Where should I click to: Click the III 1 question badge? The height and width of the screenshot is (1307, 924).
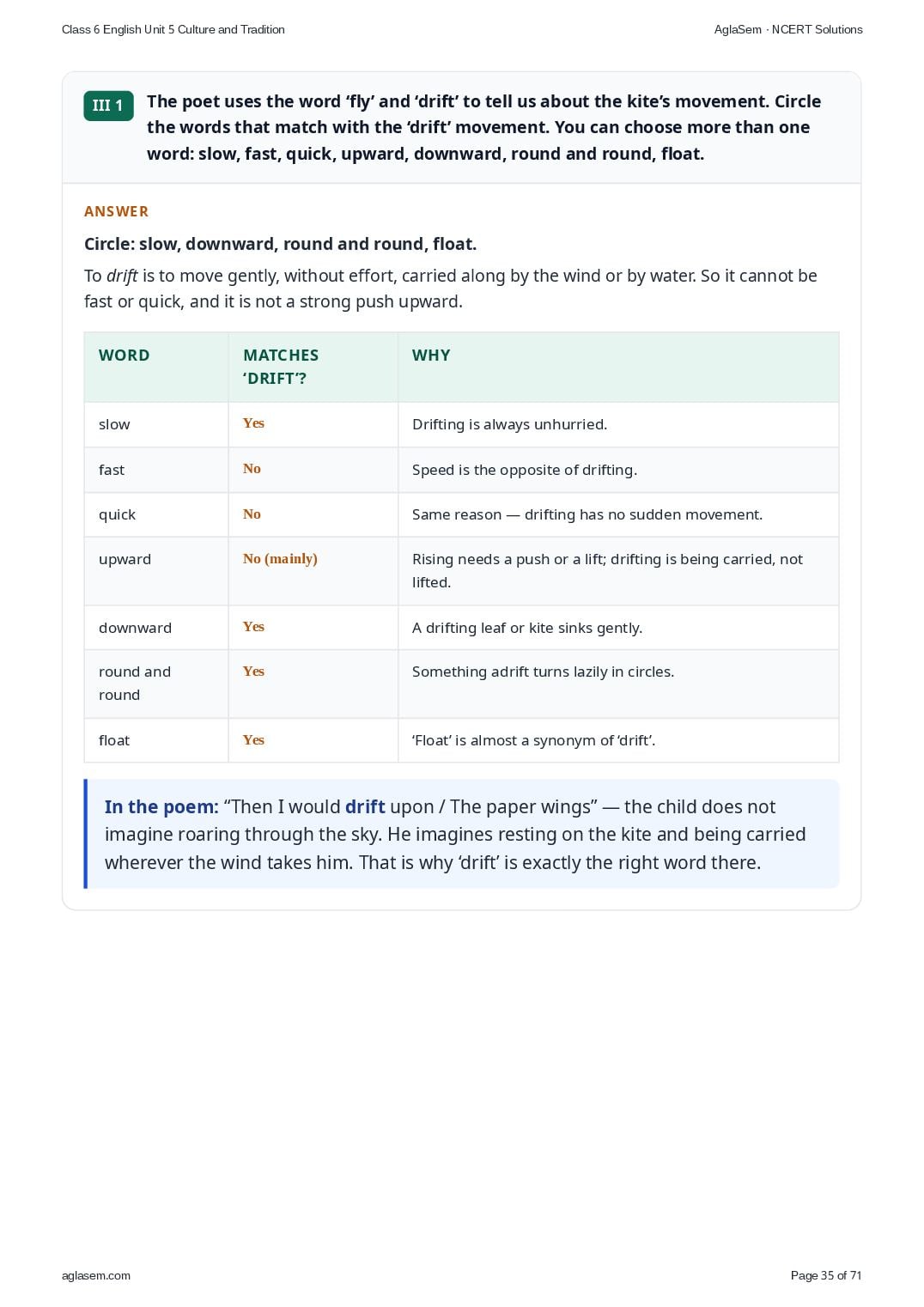(108, 106)
